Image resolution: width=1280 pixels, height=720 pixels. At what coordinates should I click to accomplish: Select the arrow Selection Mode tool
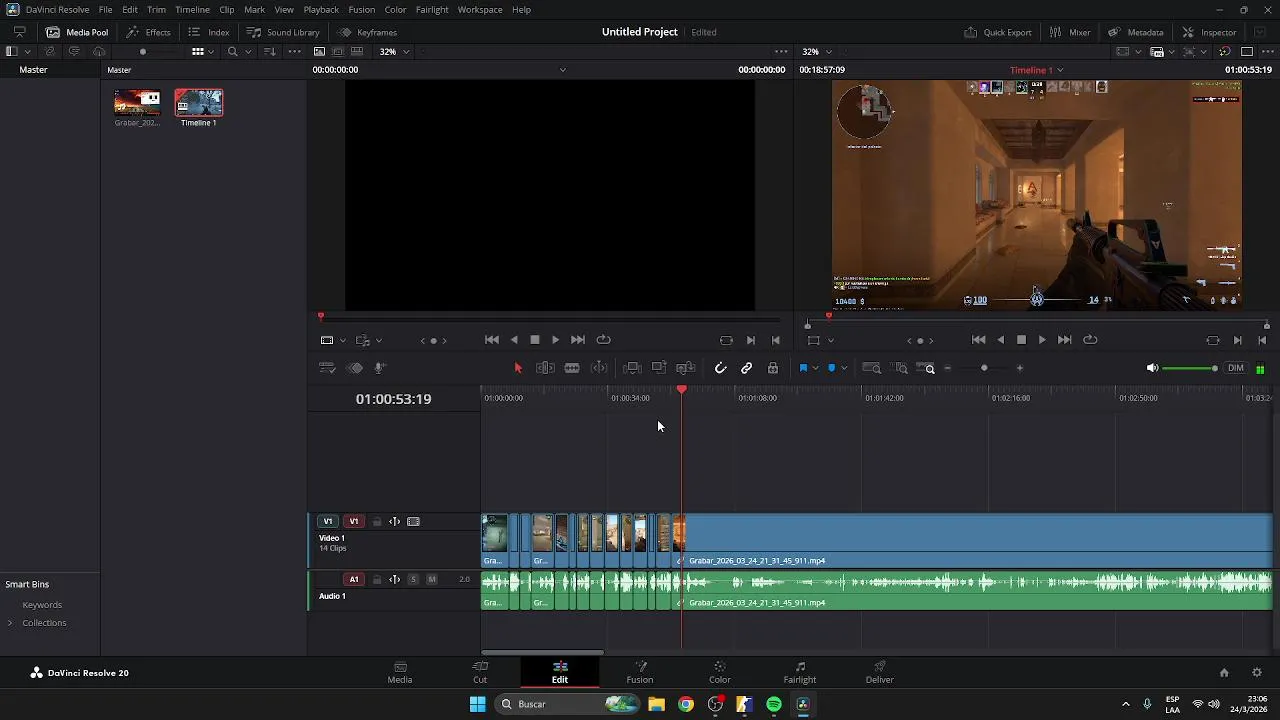(x=518, y=368)
